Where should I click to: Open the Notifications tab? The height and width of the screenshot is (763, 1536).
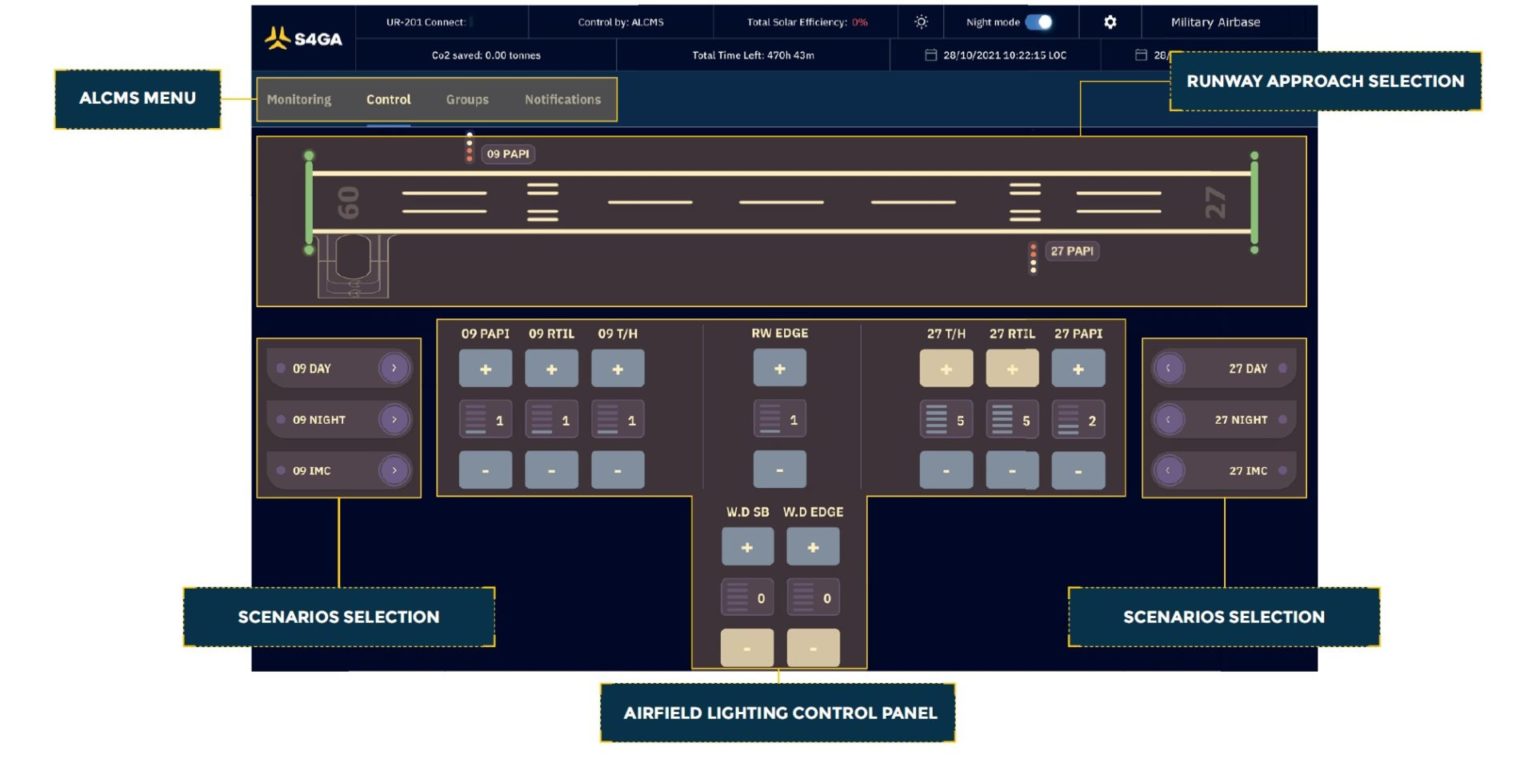click(x=562, y=99)
